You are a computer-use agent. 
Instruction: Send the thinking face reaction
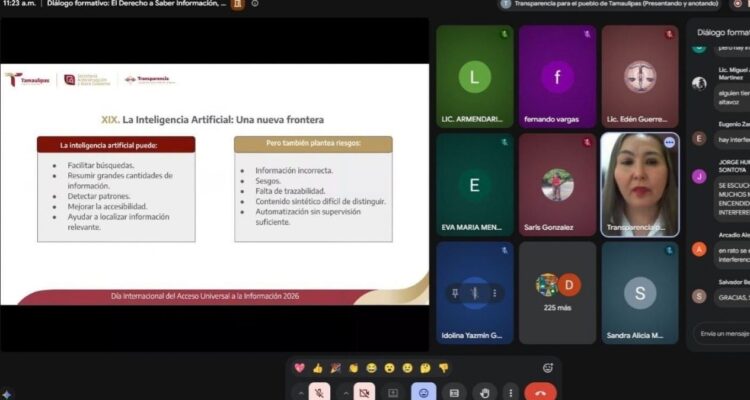click(x=425, y=368)
